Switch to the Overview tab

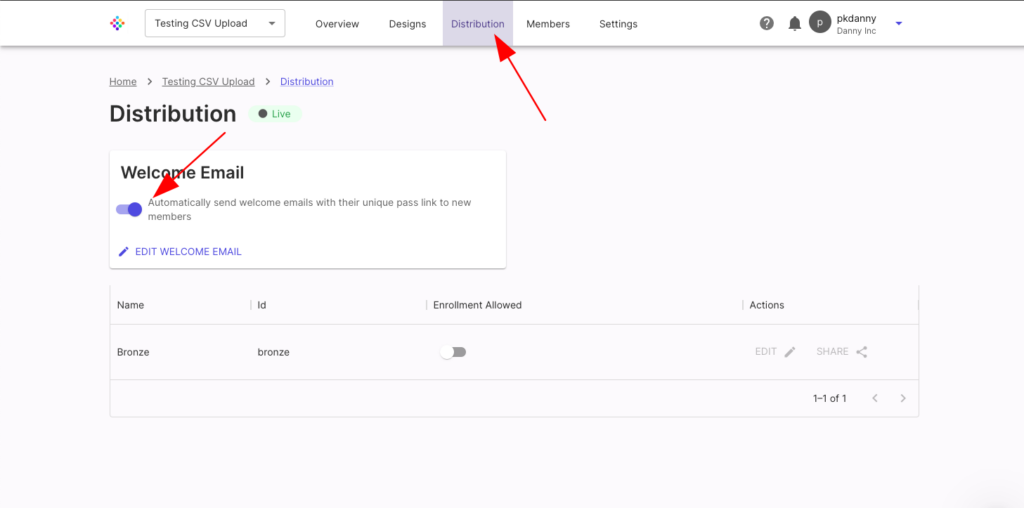point(337,24)
